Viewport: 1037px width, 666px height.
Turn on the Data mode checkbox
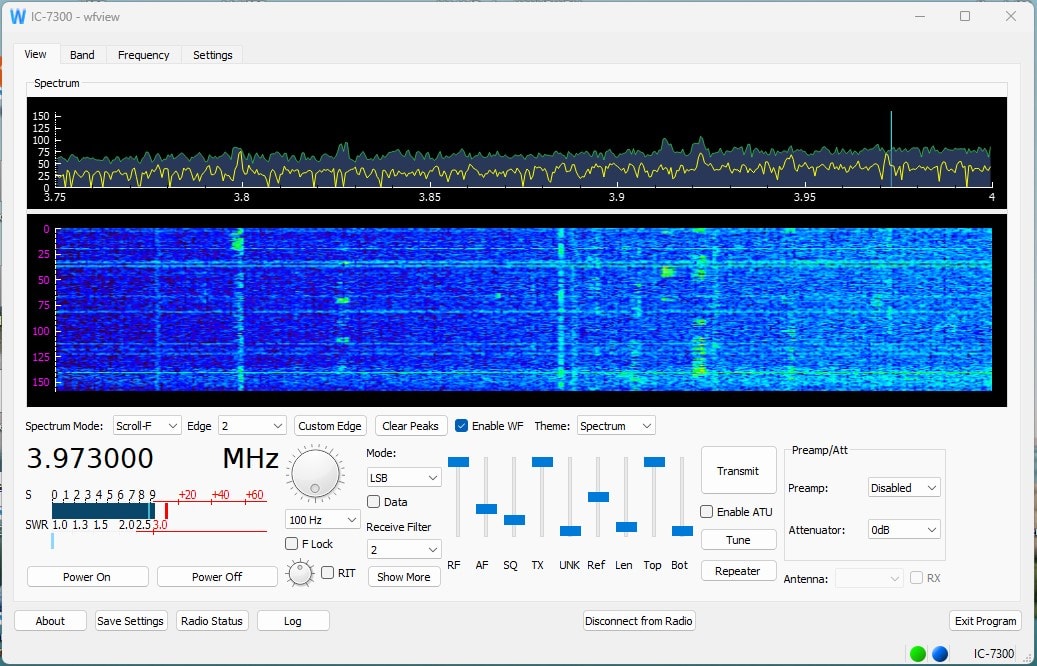[x=374, y=502]
